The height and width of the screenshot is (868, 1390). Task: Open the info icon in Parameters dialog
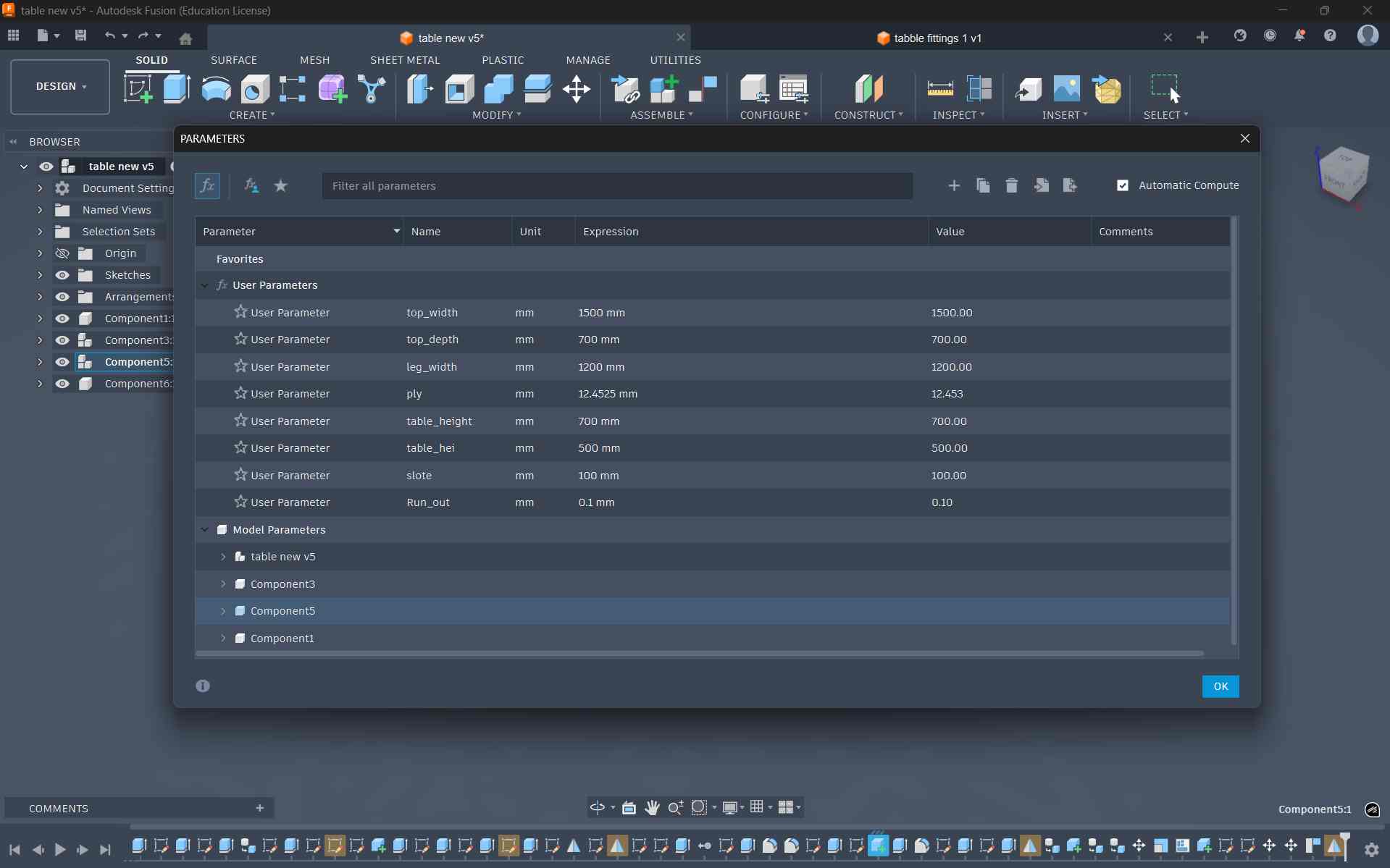203,686
